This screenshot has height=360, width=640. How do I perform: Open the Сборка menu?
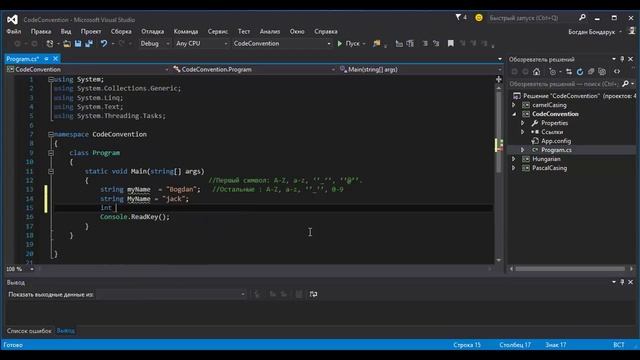pos(121,31)
